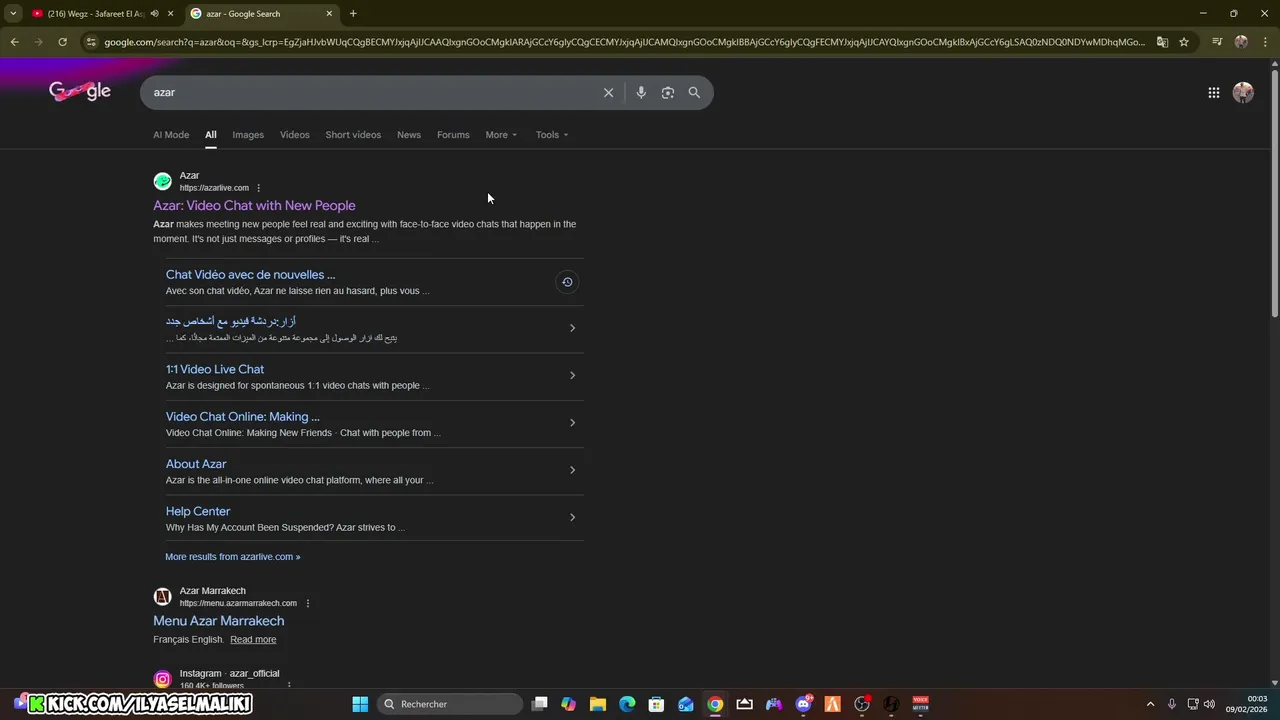
Task: Click More results from azarlive.com
Action: pos(233,557)
